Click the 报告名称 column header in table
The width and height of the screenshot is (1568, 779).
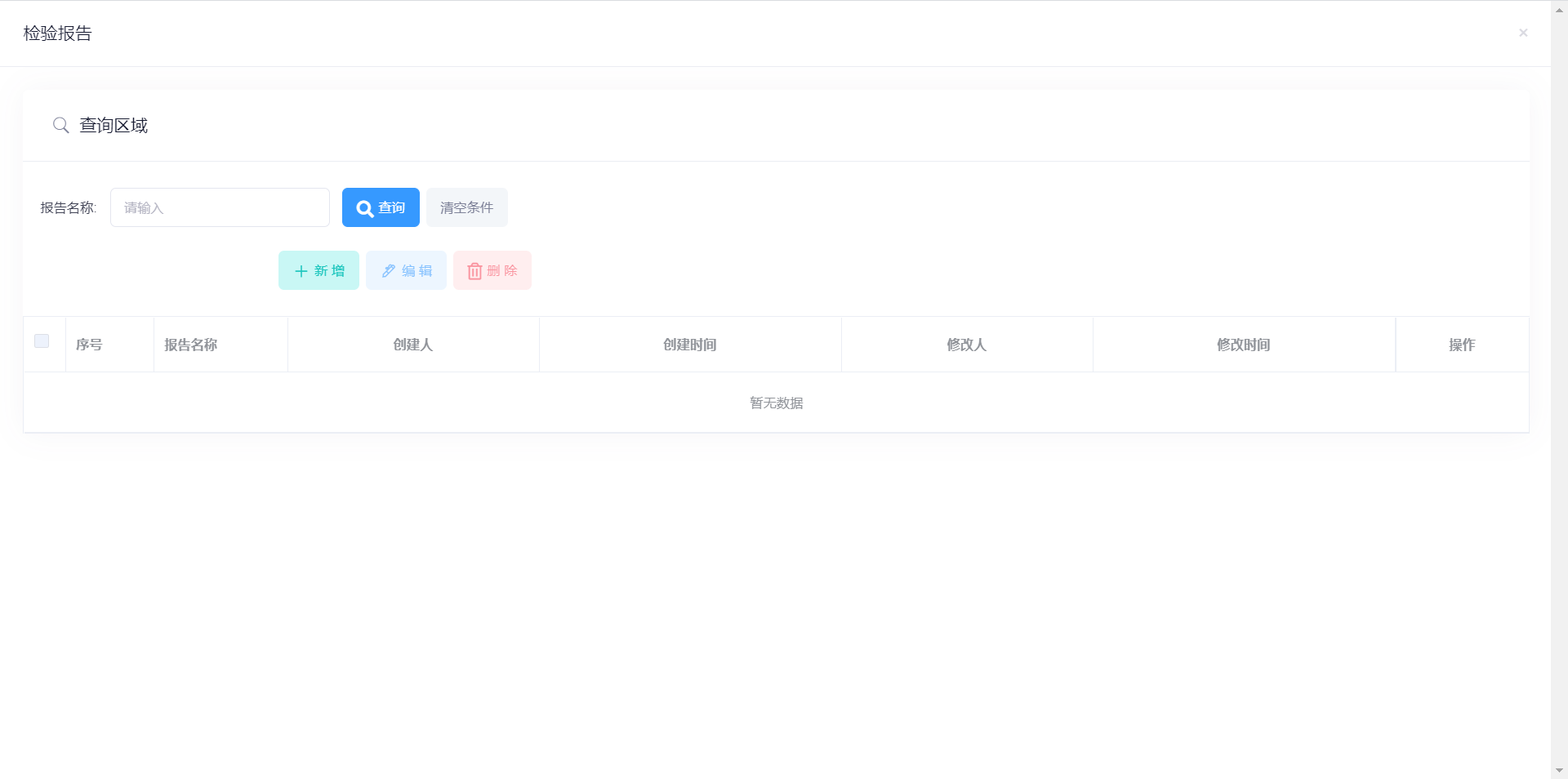[x=191, y=345]
